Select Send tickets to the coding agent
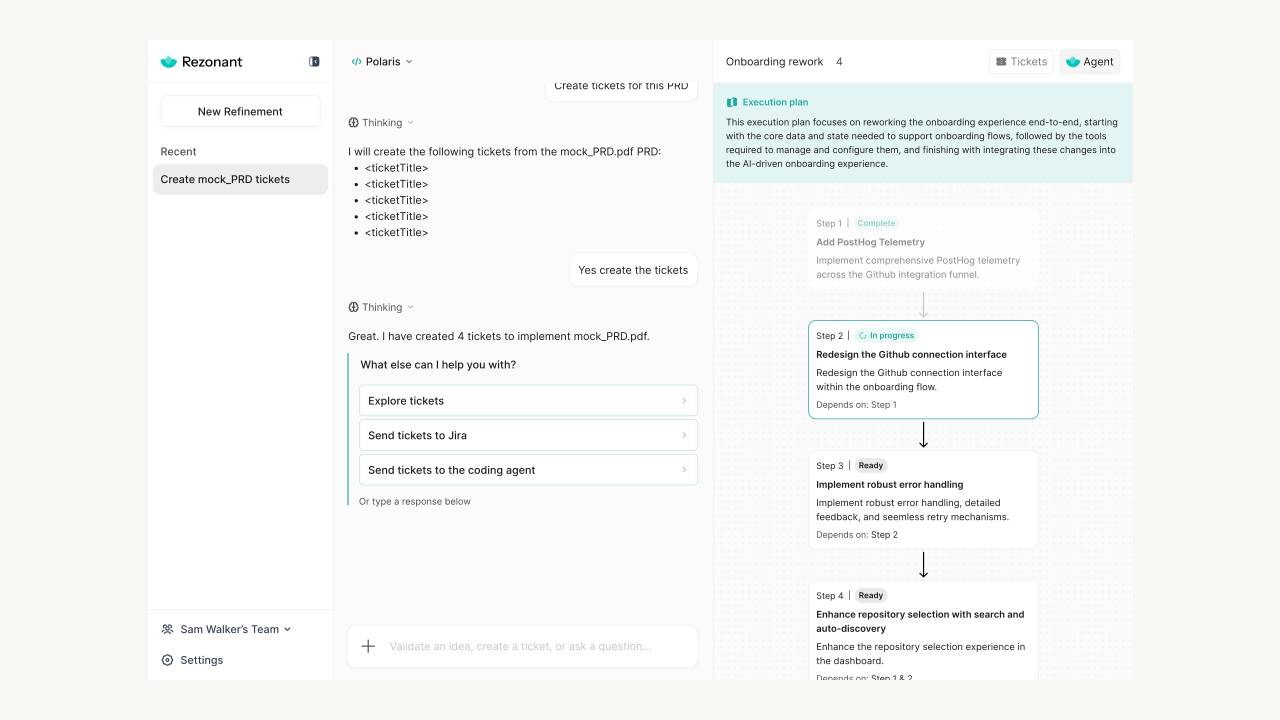This screenshot has width=1280, height=720. [528, 470]
